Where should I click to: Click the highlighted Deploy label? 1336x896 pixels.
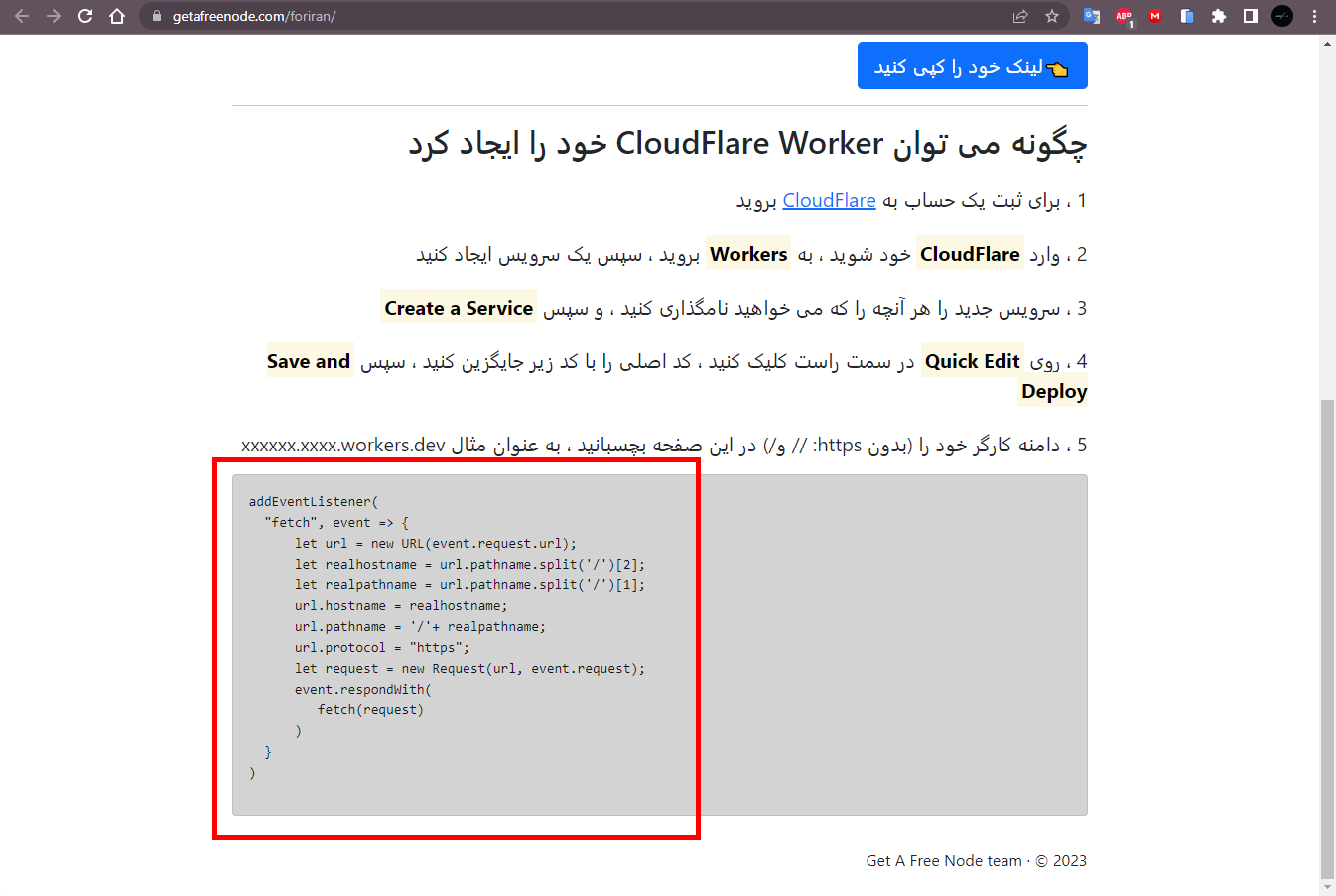tap(1054, 391)
